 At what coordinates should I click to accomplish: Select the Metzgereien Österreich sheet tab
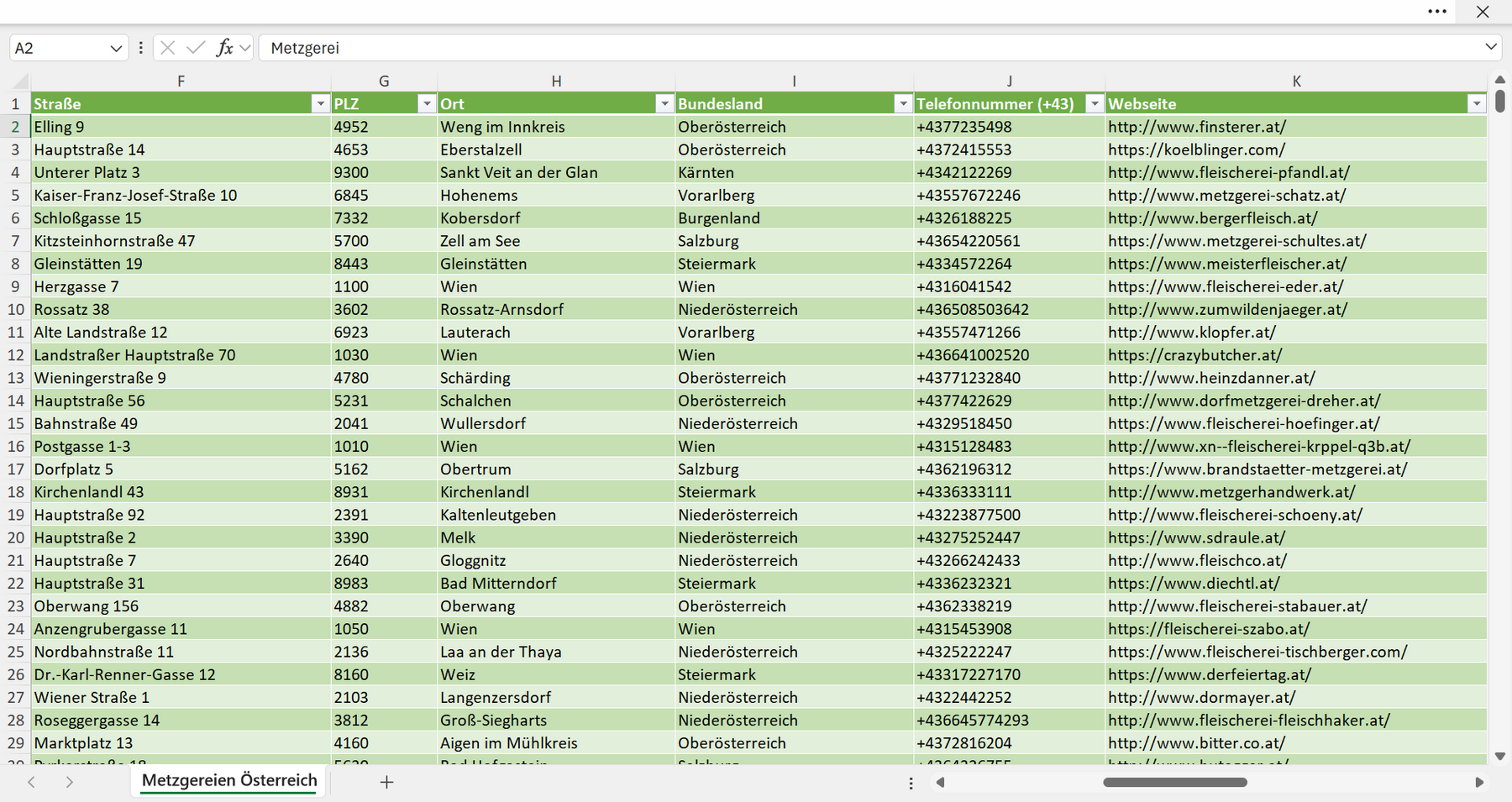tap(229, 780)
